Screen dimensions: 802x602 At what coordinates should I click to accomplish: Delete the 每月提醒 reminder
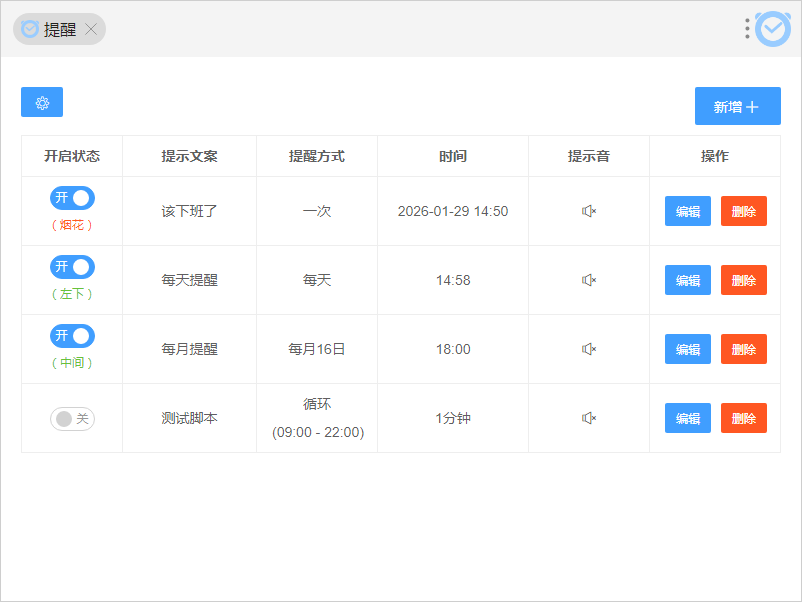[x=743, y=349]
